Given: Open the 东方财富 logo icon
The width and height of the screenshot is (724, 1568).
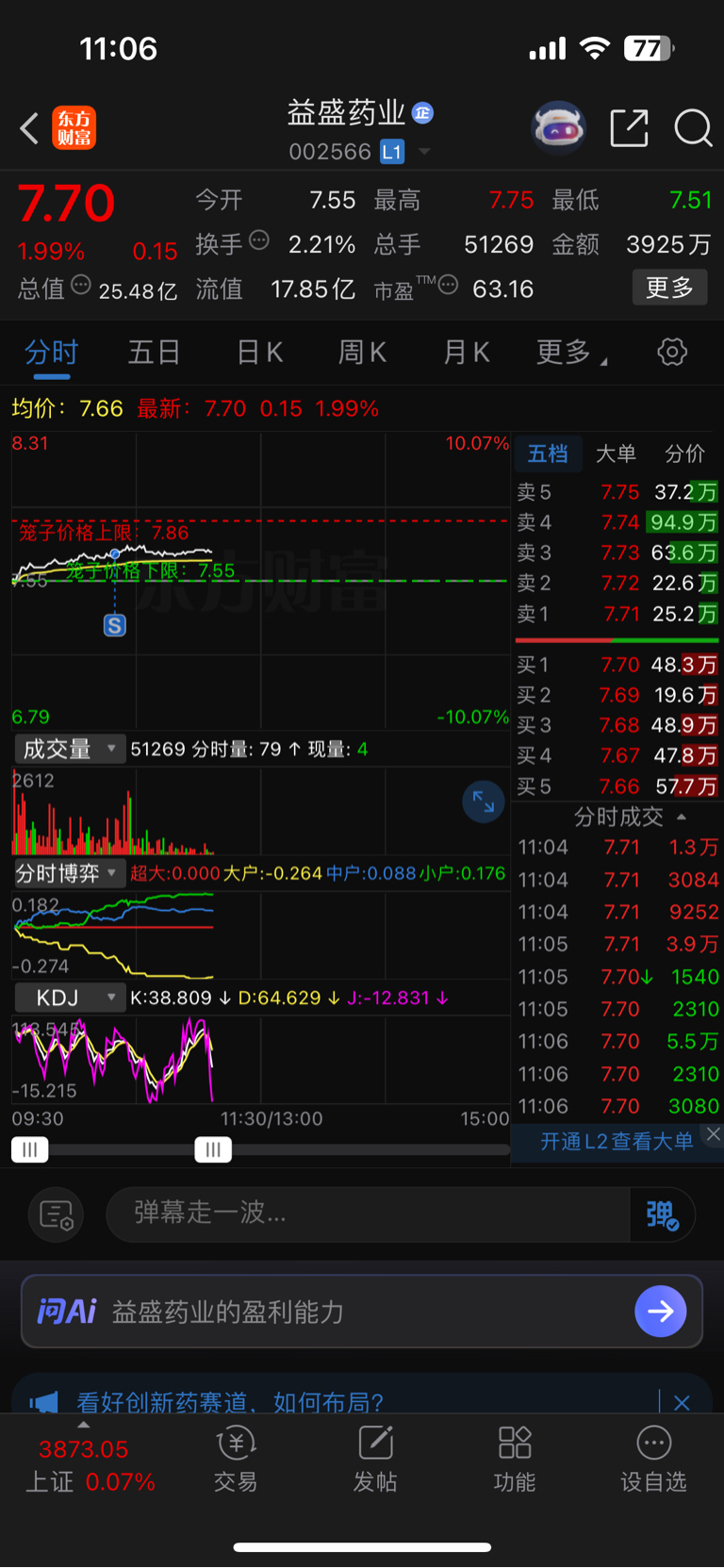Looking at the screenshot, I should pyautogui.click(x=74, y=128).
